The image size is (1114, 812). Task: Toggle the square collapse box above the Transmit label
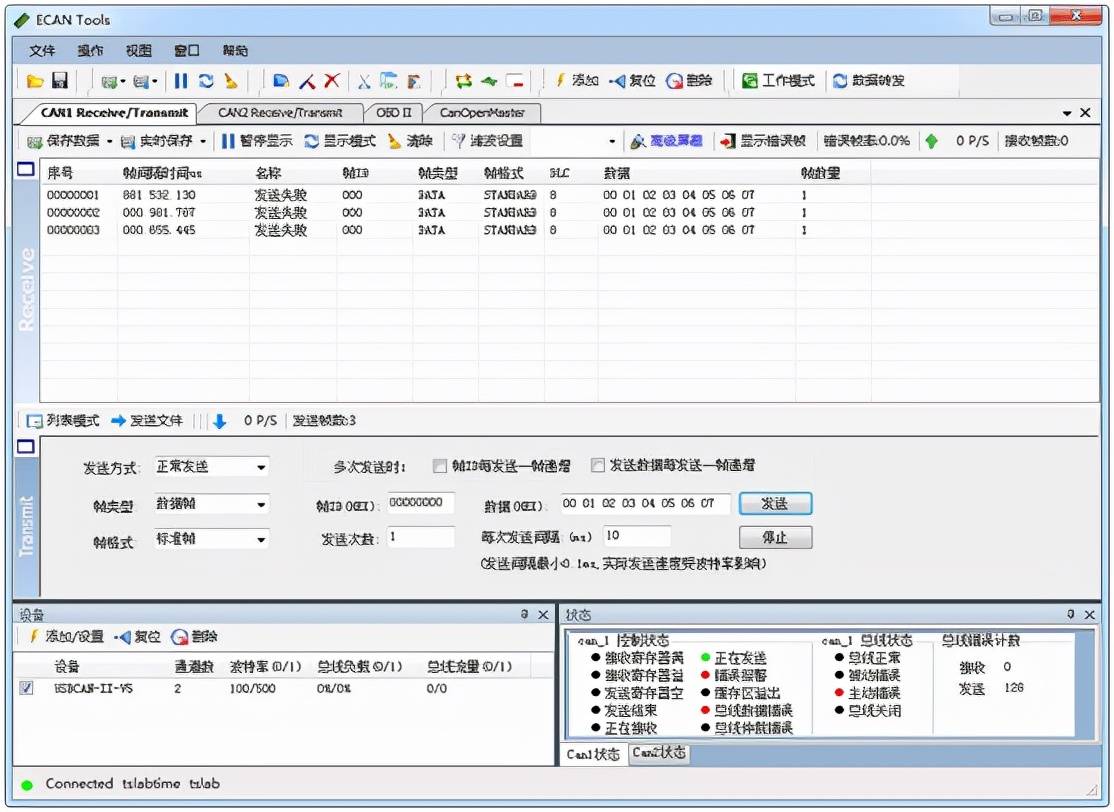(26, 446)
